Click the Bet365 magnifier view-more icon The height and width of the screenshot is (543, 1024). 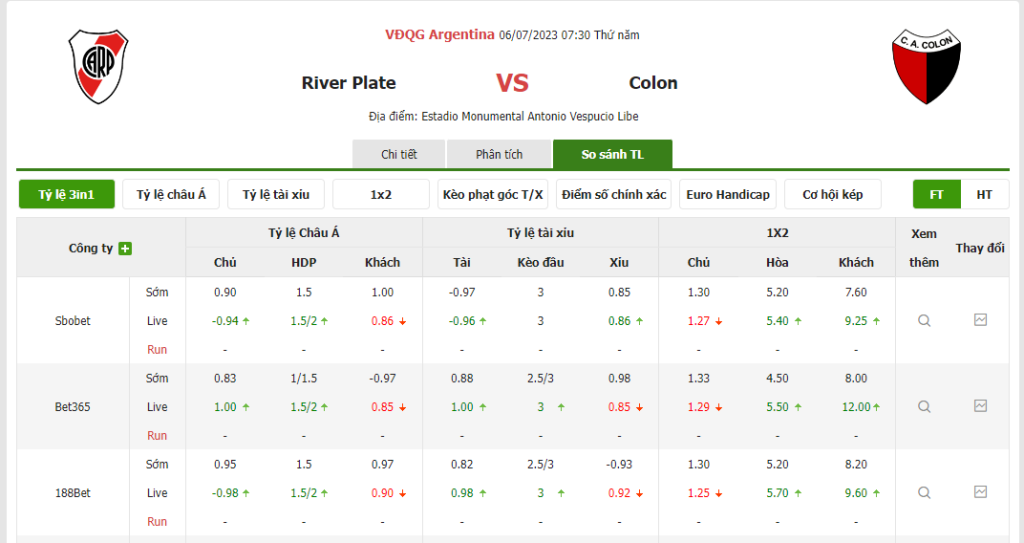tap(924, 407)
